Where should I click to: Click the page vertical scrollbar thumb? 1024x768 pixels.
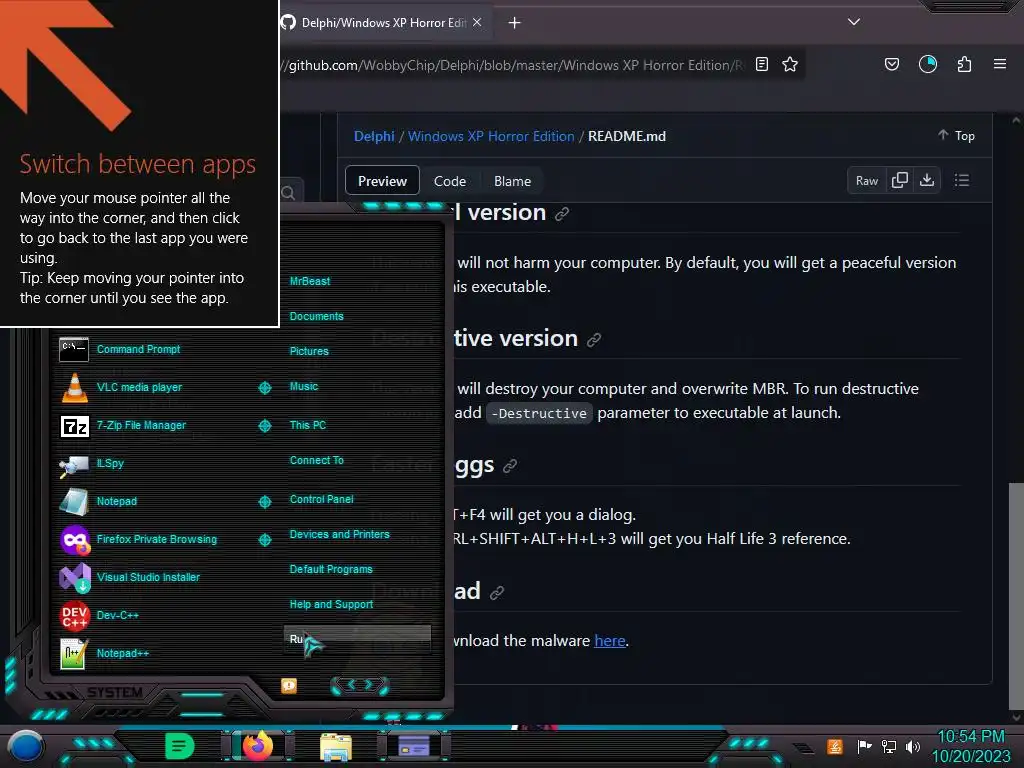1016,596
